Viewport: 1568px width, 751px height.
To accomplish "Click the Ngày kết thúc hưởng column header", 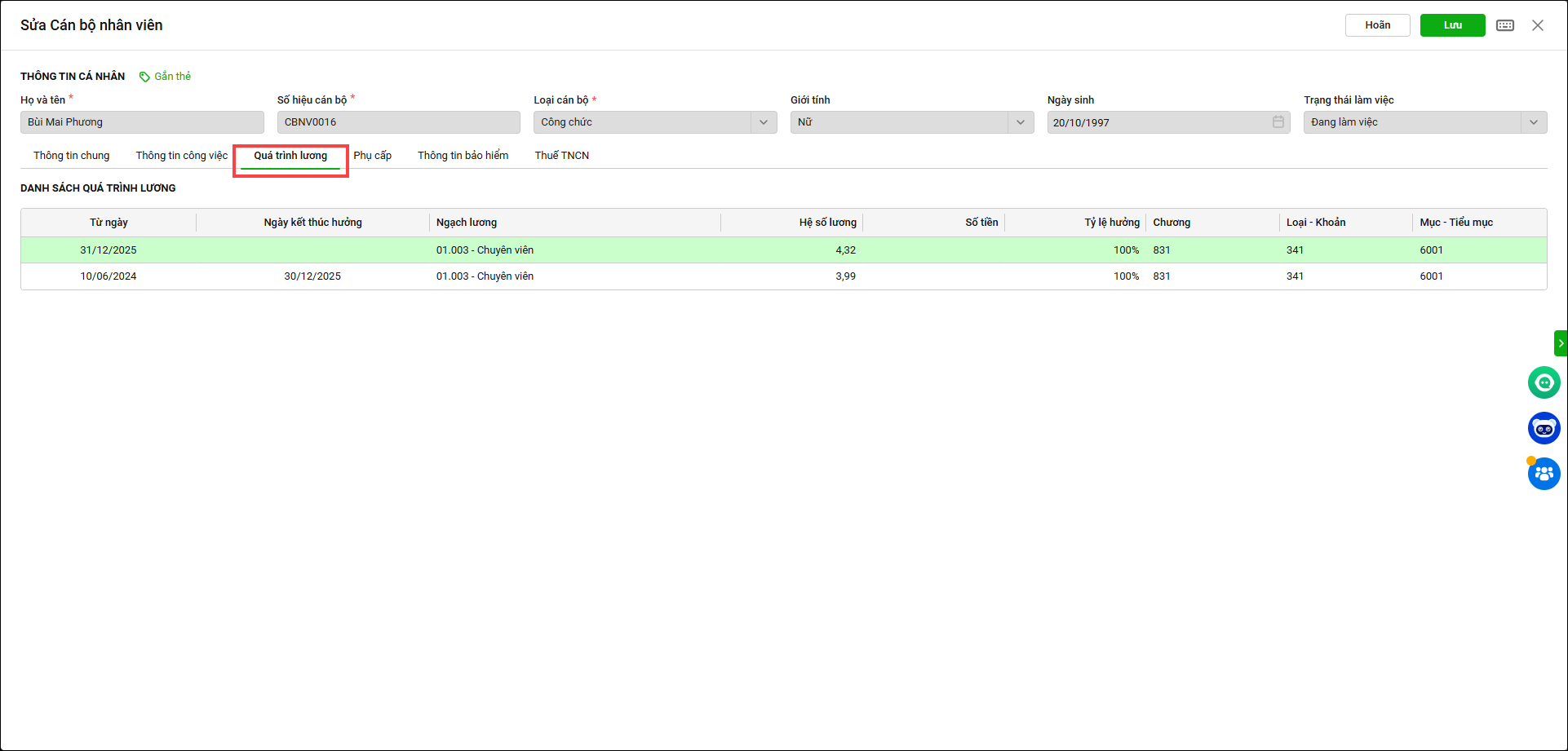I will (312, 223).
